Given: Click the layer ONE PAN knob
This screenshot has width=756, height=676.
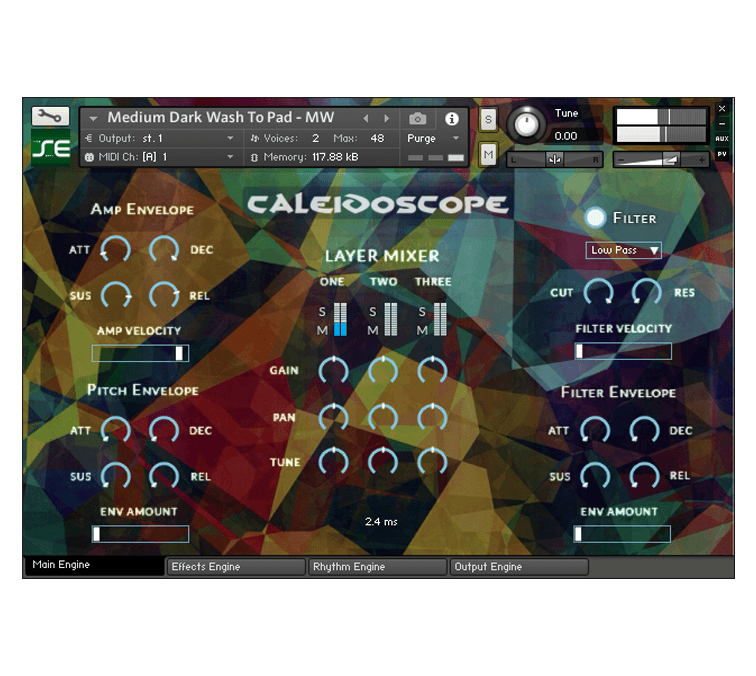Looking at the screenshot, I should [x=333, y=417].
